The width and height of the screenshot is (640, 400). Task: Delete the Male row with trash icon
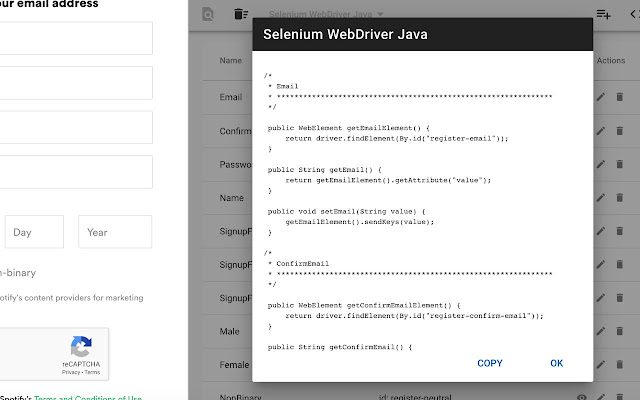(x=620, y=331)
